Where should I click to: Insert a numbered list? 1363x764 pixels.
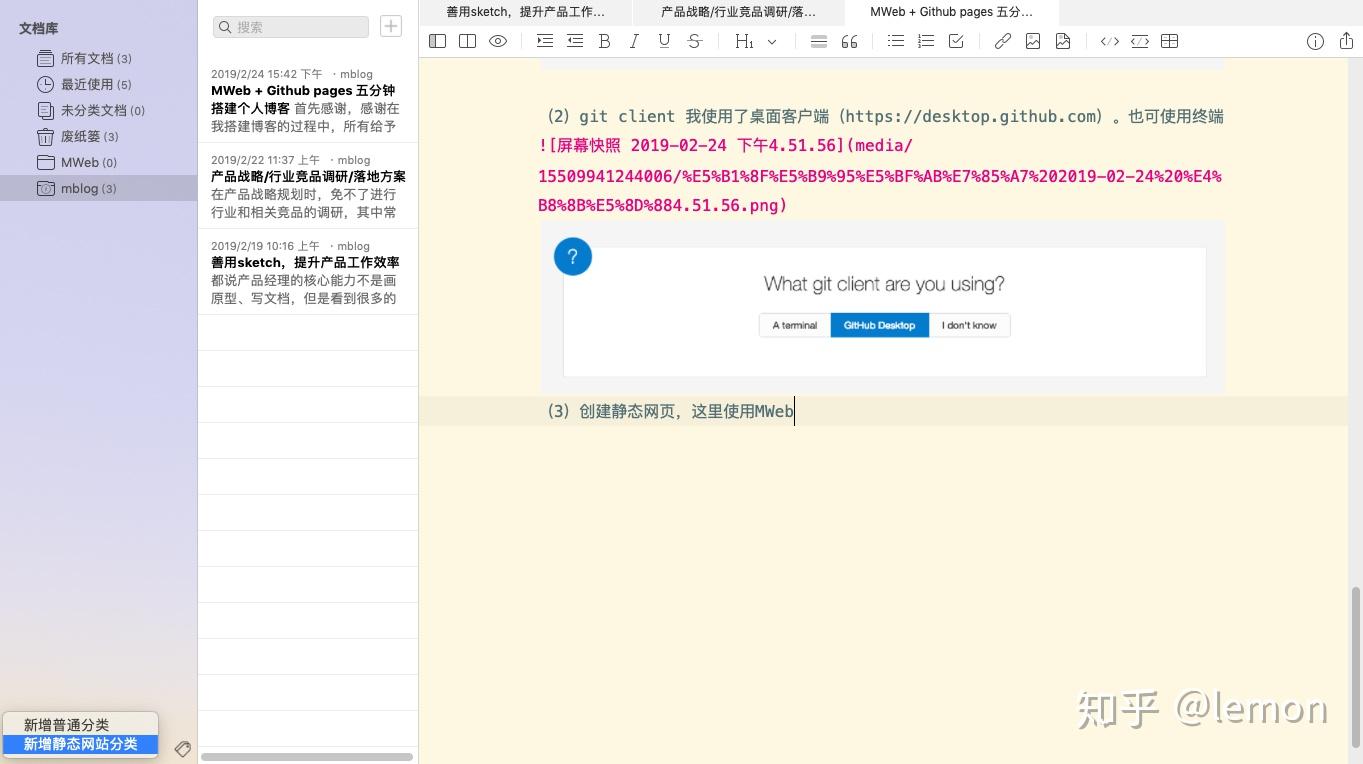pos(926,41)
